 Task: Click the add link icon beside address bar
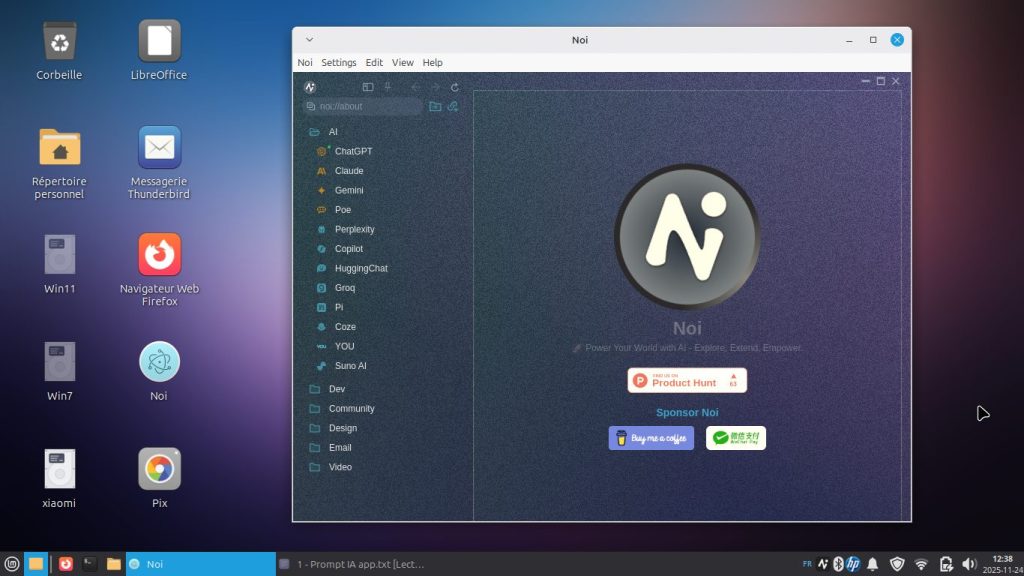(x=453, y=106)
